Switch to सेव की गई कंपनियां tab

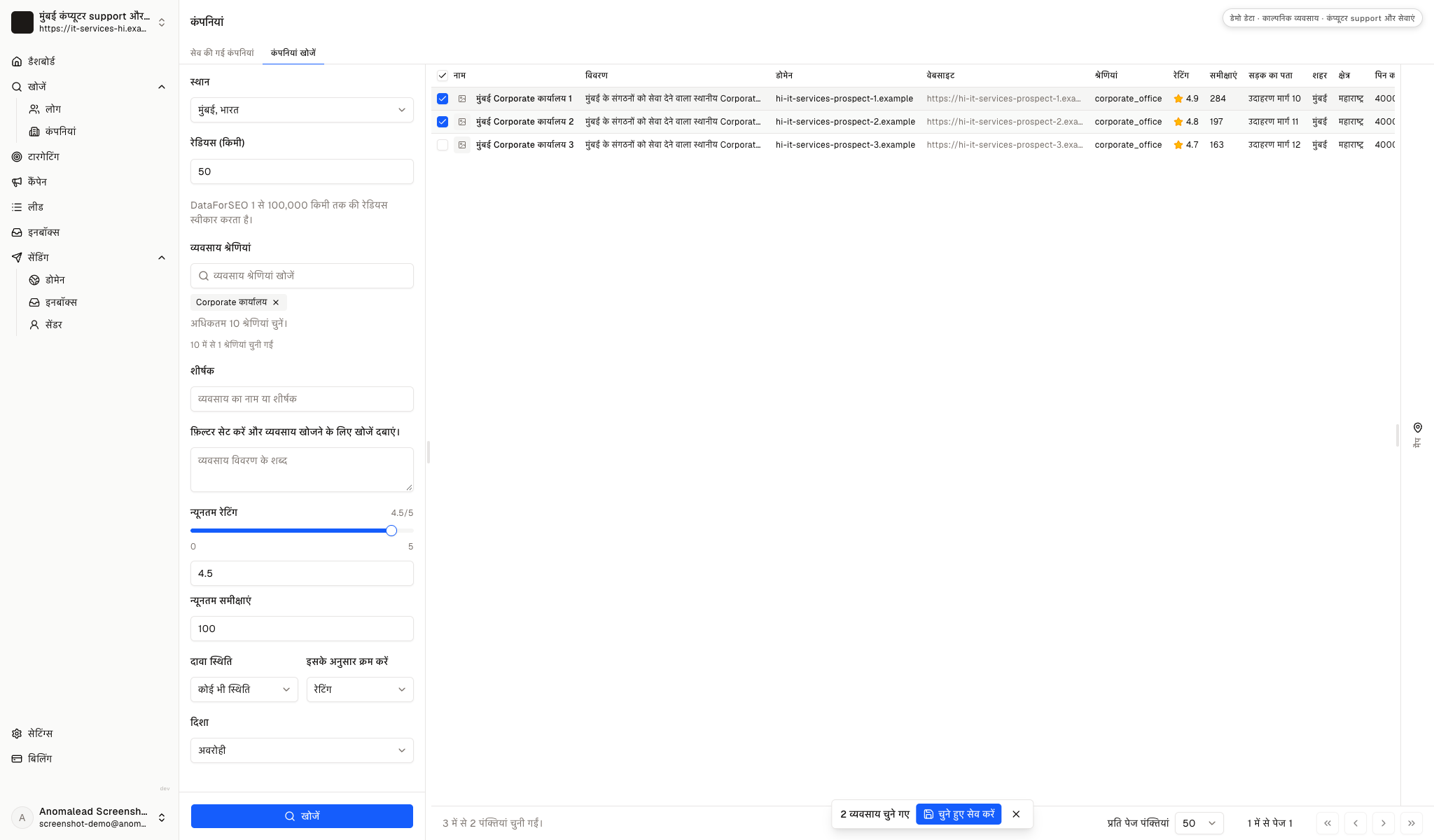222,53
